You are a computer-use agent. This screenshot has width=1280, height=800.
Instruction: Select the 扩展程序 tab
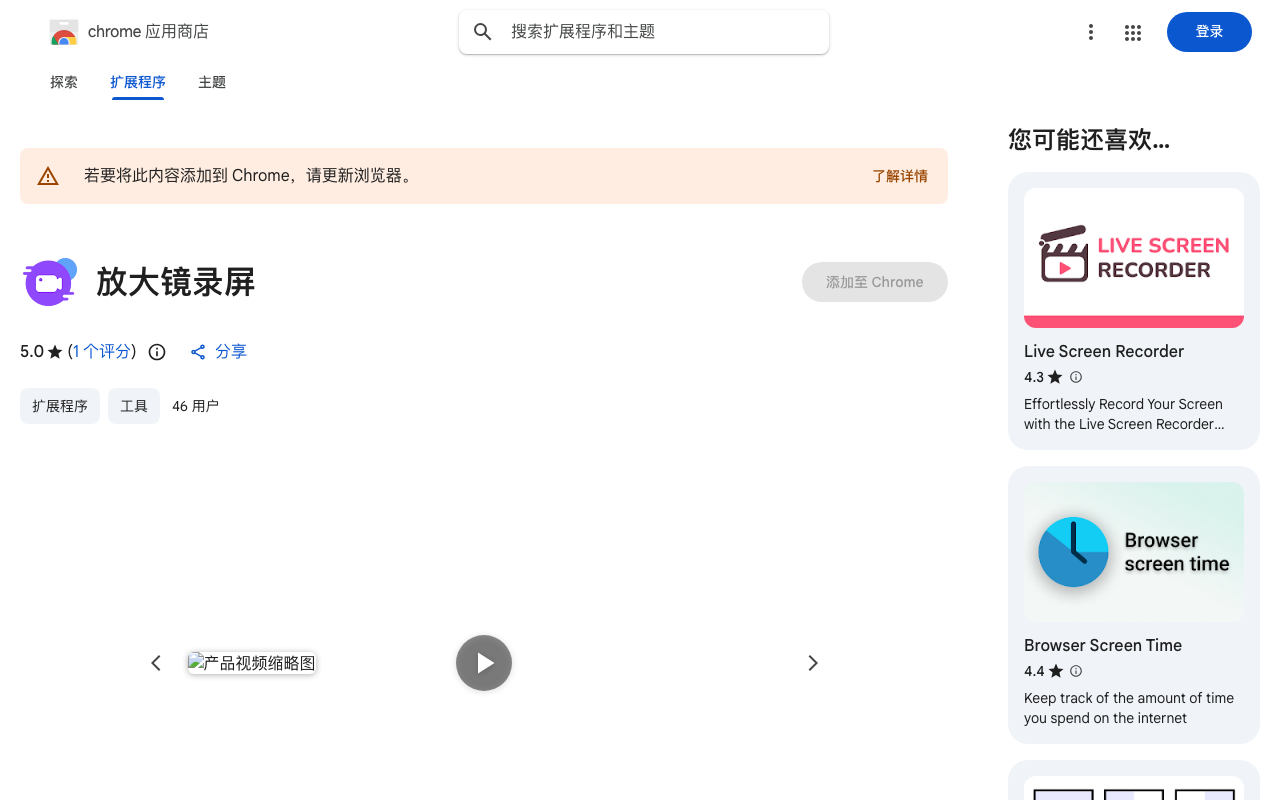[138, 82]
